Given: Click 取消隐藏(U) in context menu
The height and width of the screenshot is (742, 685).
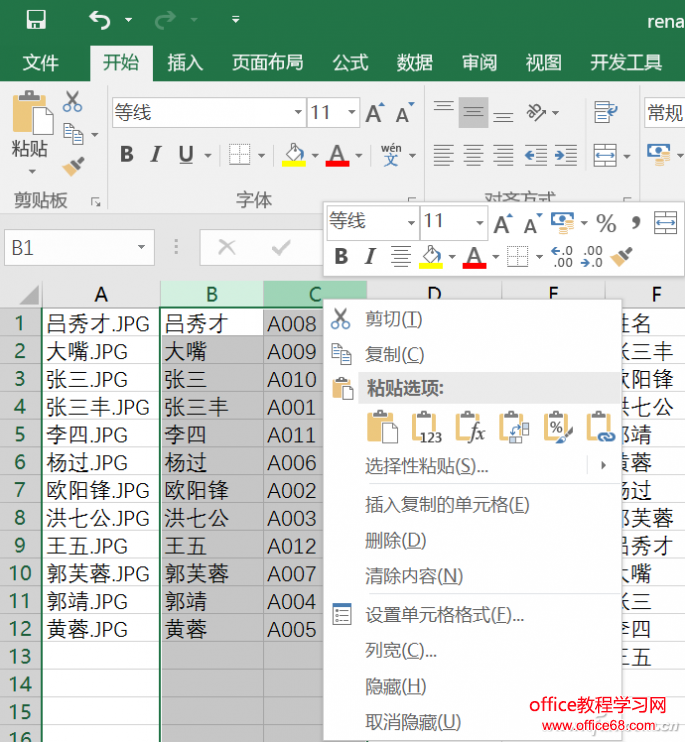Looking at the screenshot, I should click(x=413, y=722).
